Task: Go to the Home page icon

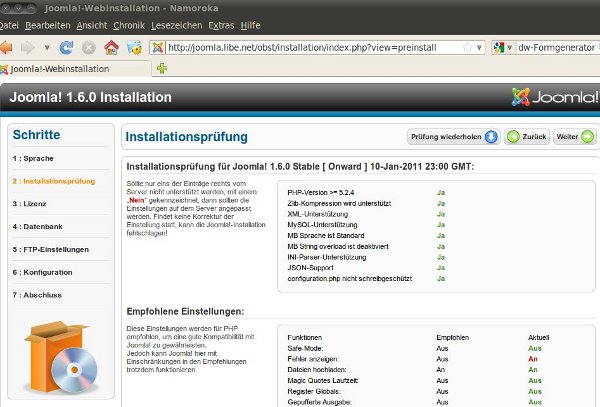Action: click(x=111, y=47)
